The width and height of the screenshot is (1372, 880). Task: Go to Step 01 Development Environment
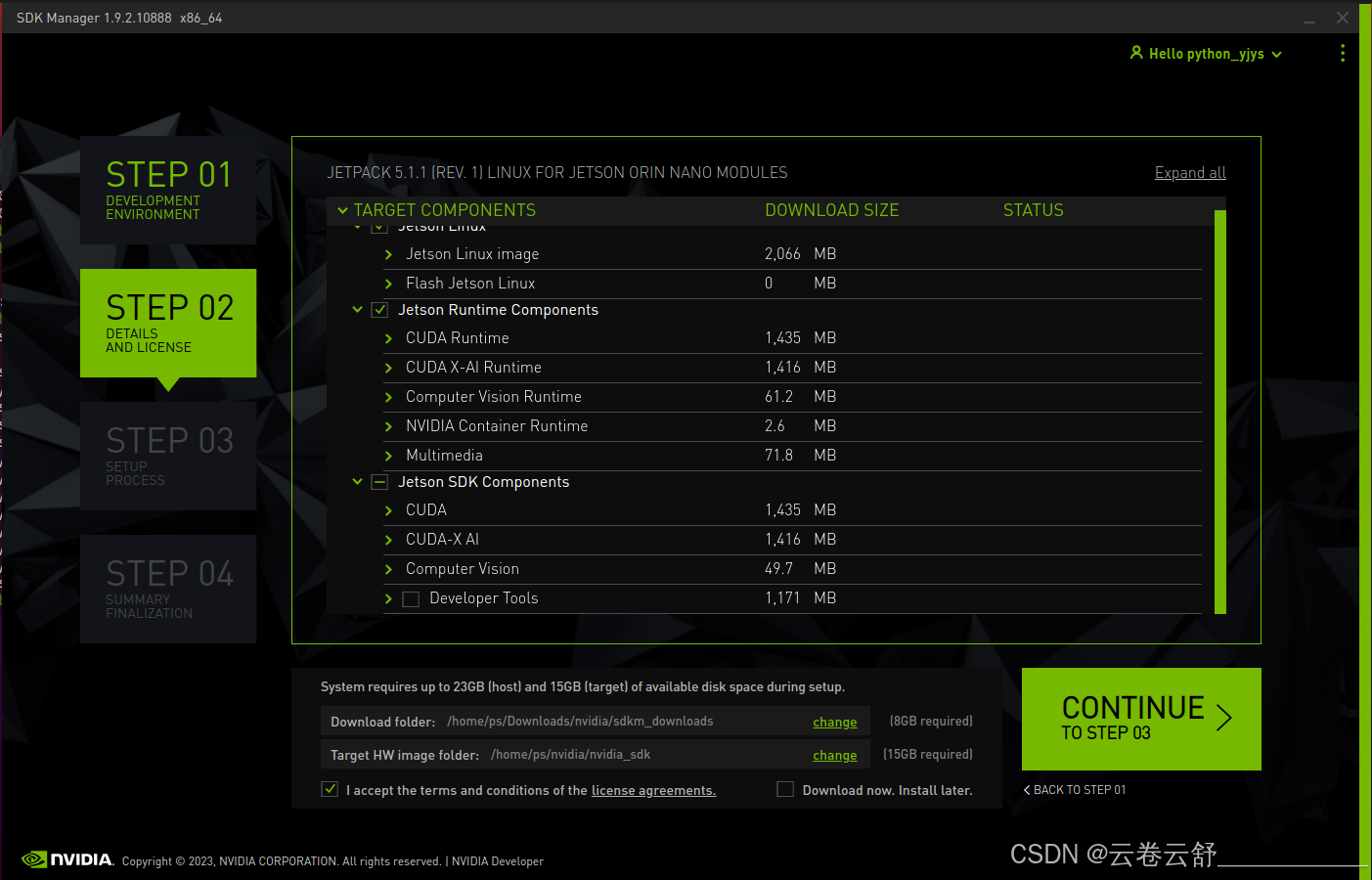168,190
